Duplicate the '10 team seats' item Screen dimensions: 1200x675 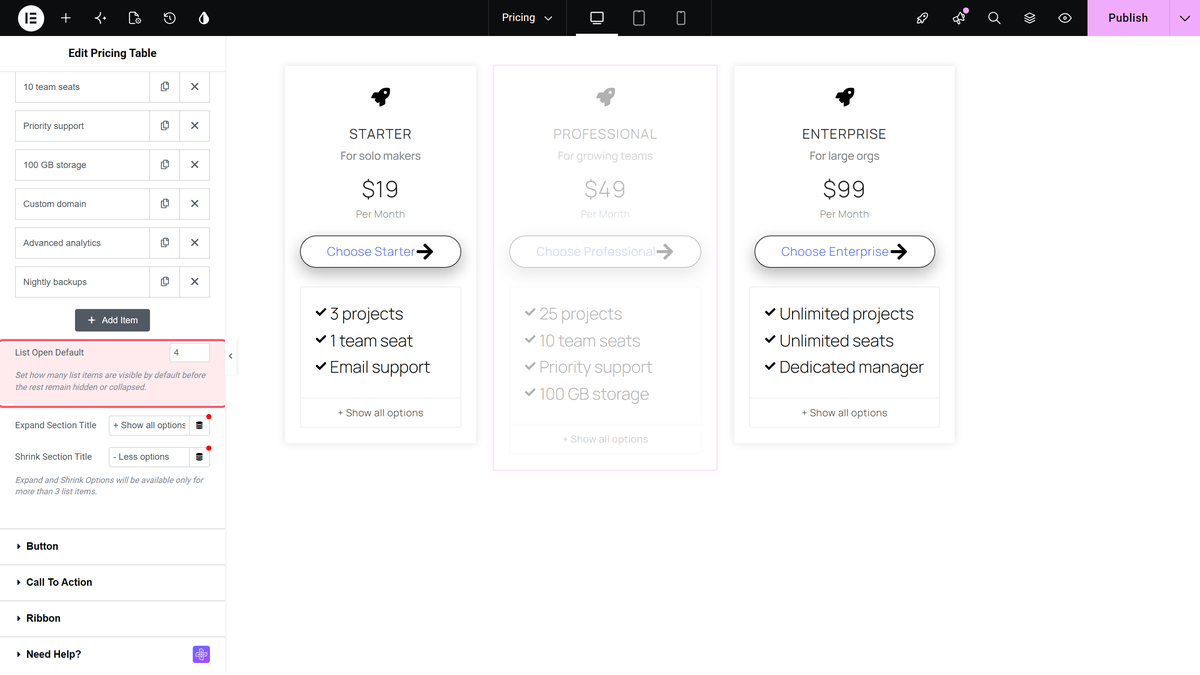pos(165,87)
